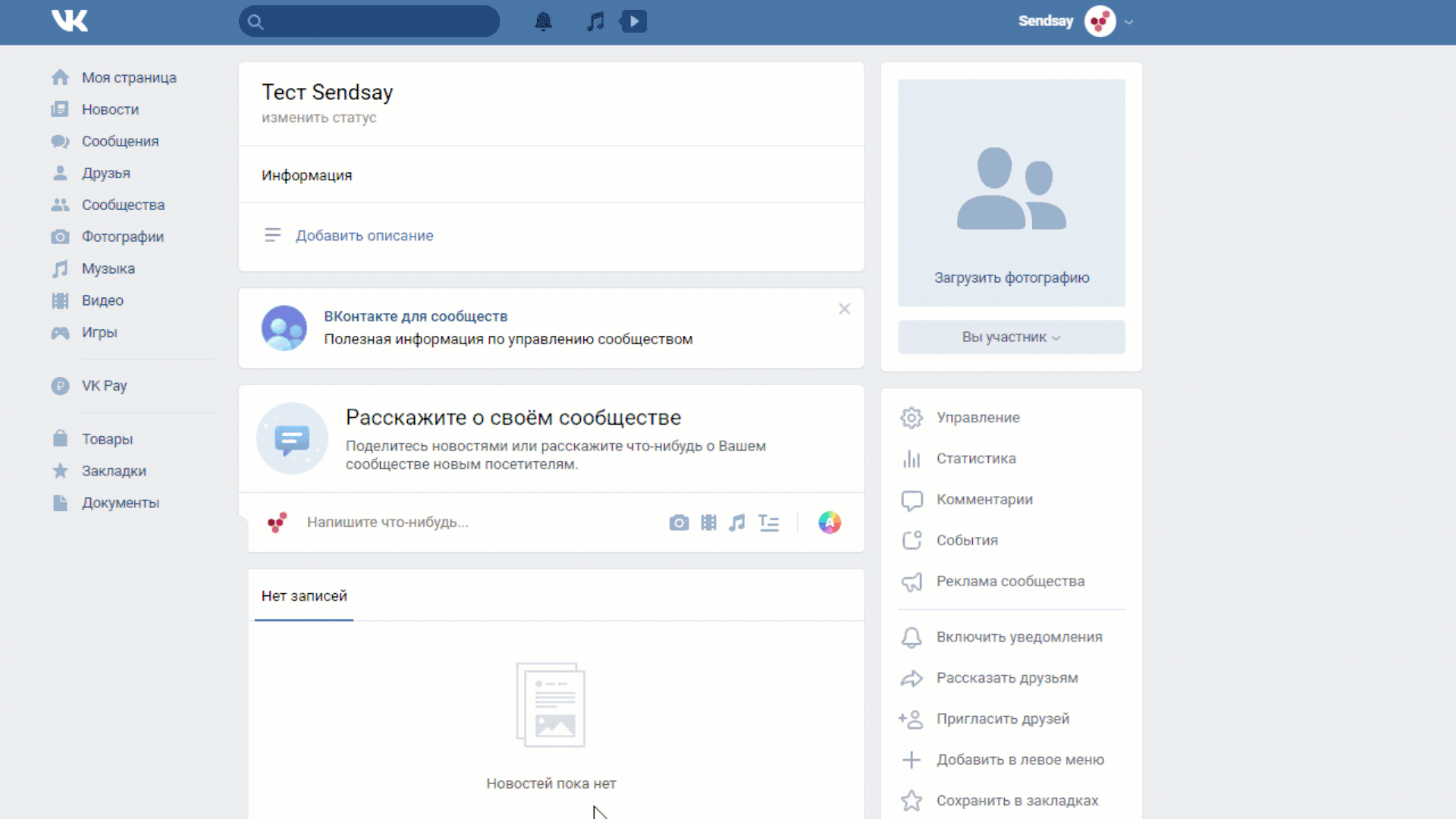Image resolution: width=1456 pixels, height=819 pixels.
Task: Open VK Music from the top bar
Action: pos(595,21)
